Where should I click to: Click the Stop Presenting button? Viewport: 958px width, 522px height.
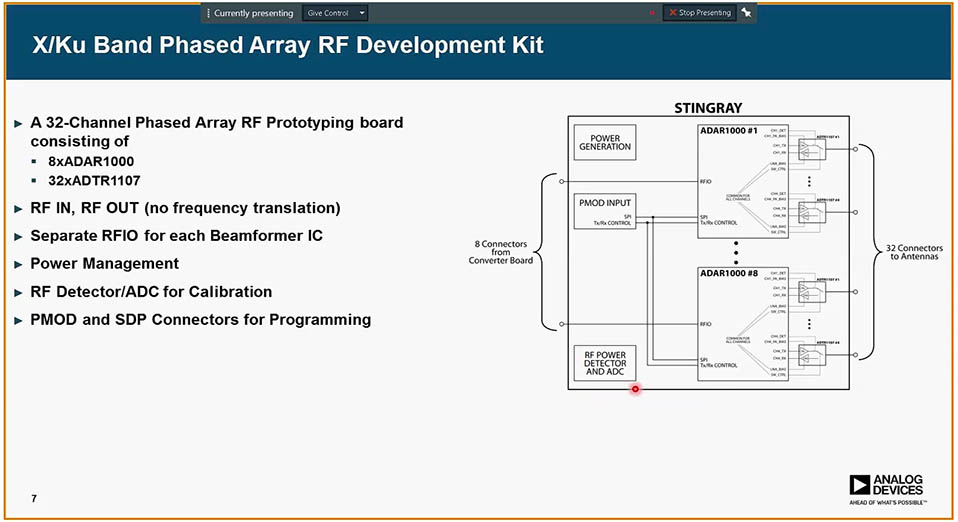pos(699,13)
